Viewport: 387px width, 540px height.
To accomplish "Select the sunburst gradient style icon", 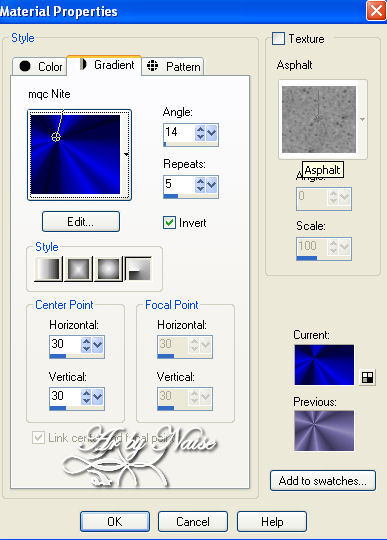I will click(x=108, y=269).
